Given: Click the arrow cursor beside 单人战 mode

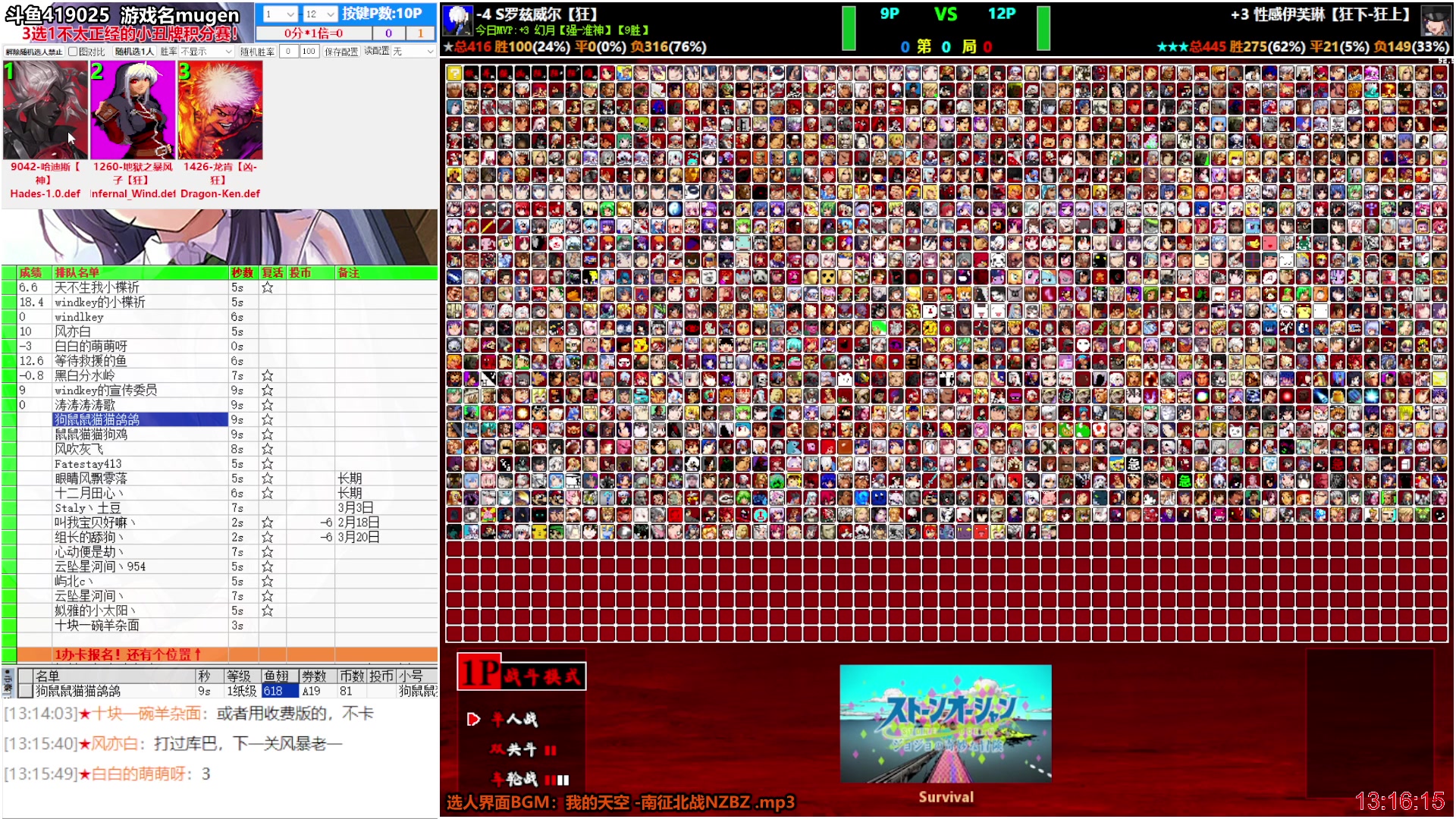Looking at the screenshot, I should pos(473,719).
